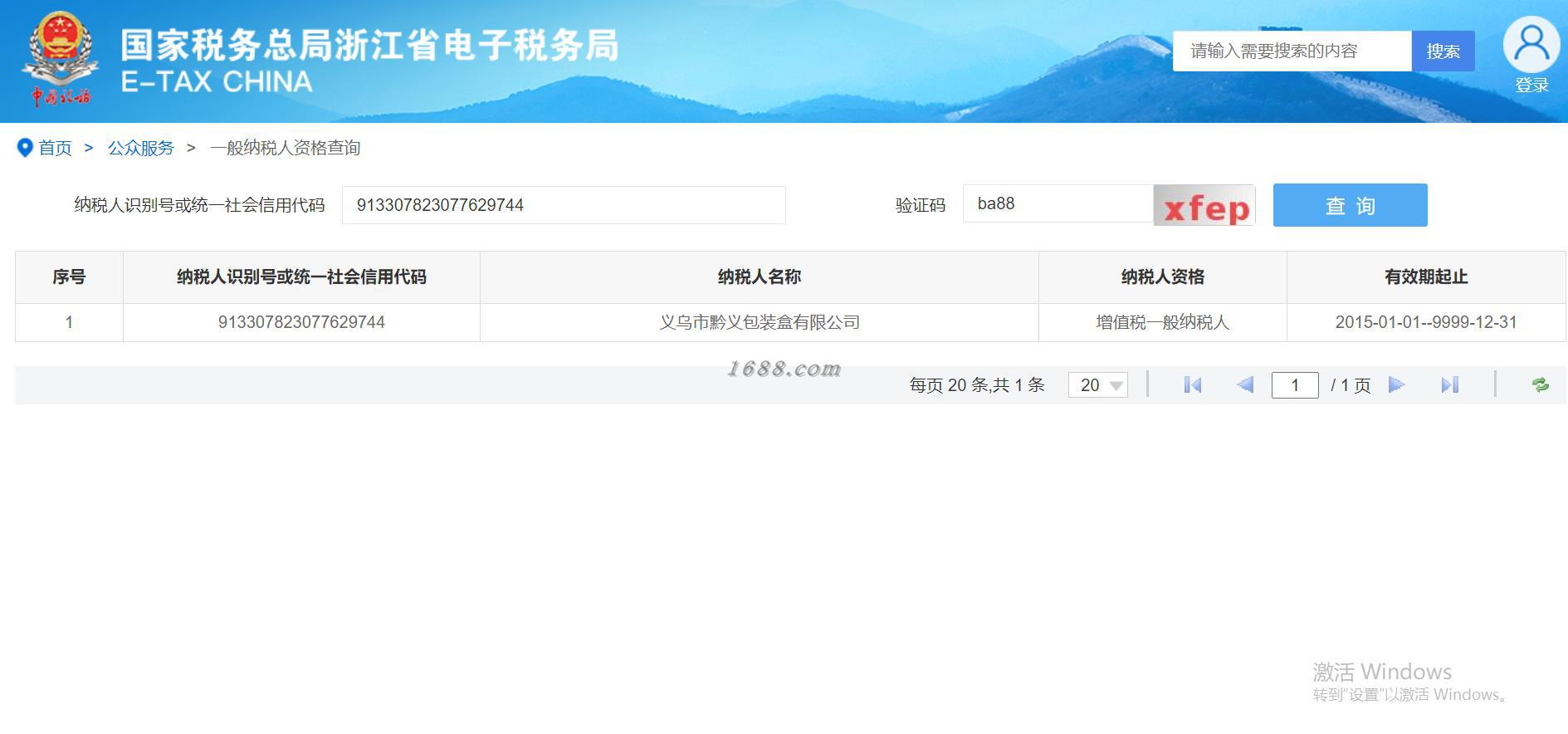Refresh the xfep captcha image

pyautogui.click(x=1204, y=205)
